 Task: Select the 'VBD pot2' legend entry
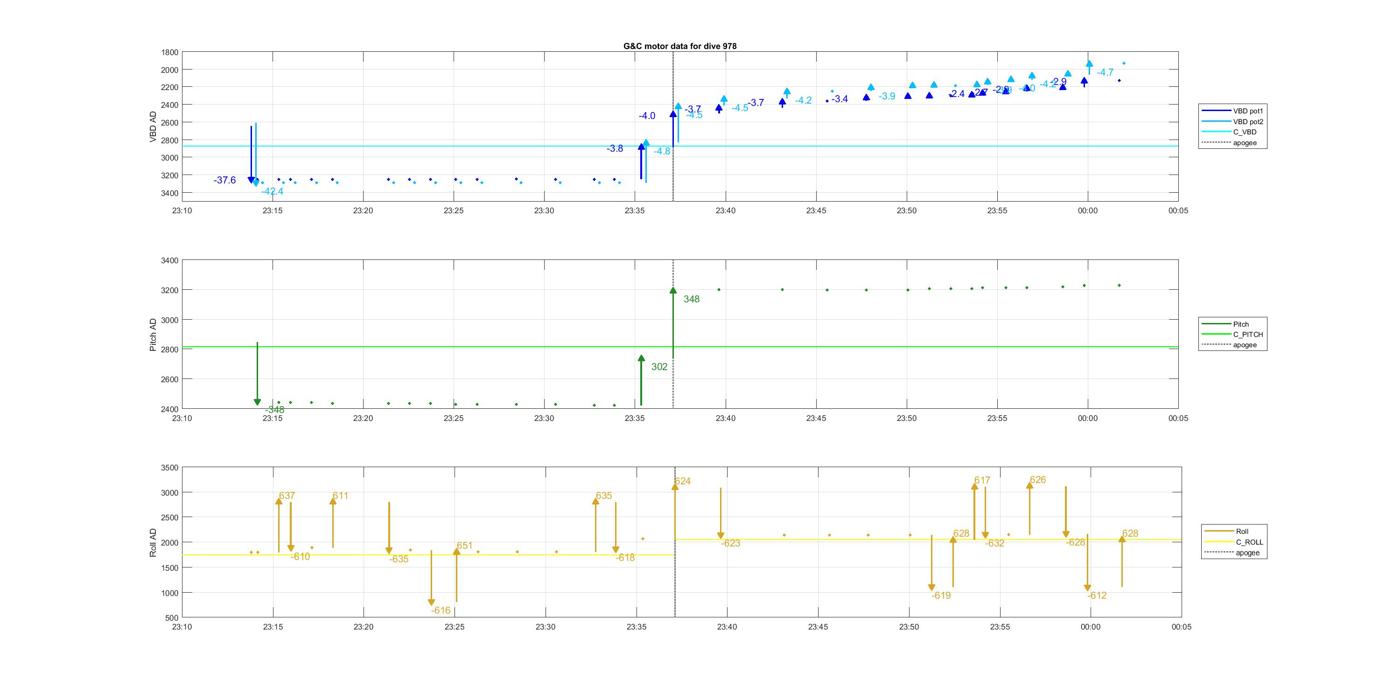[1231, 122]
